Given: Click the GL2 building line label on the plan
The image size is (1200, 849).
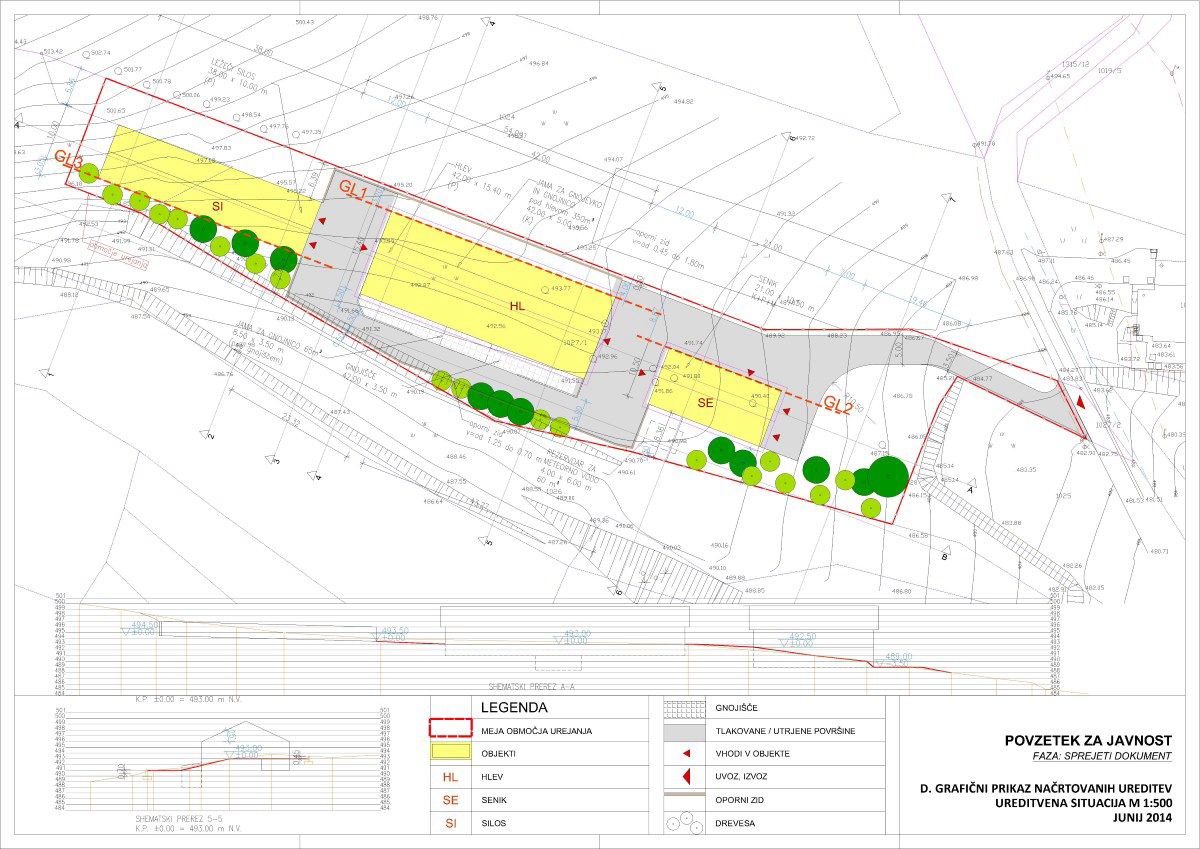Looking at the screenshot, I should [838, 404].
